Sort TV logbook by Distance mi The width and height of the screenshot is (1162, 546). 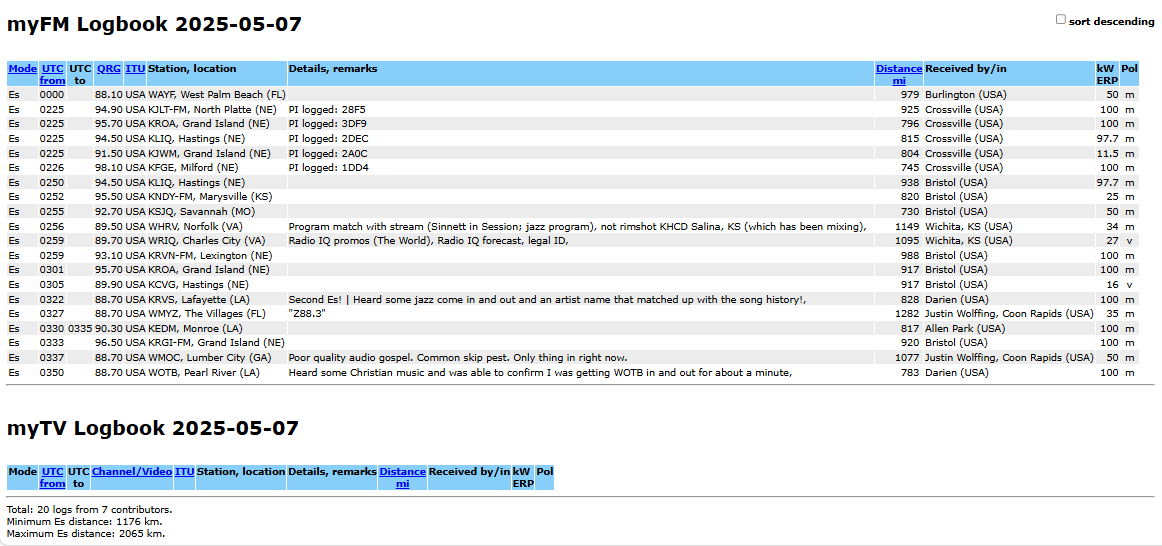[402, 477]
